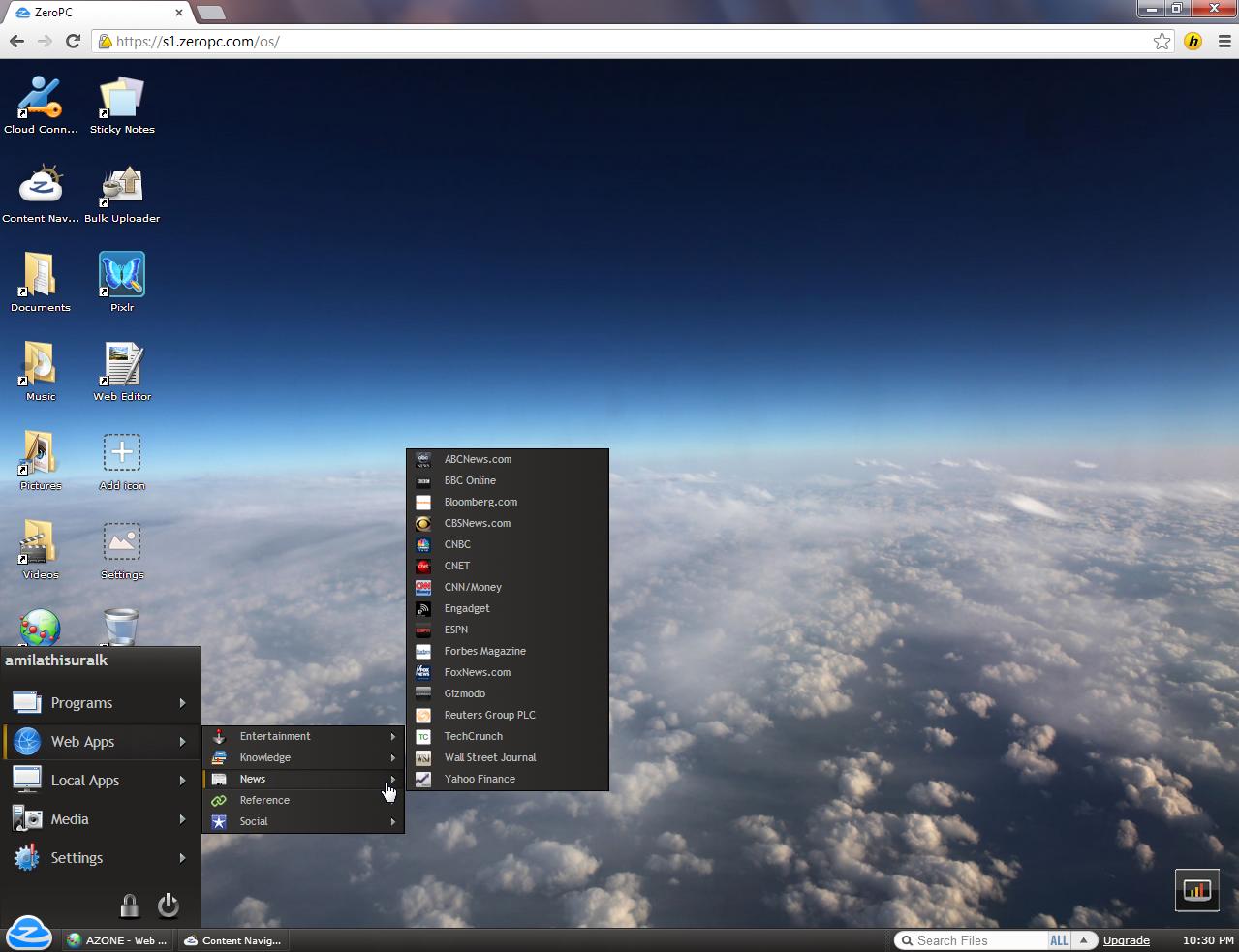This screenshot has height=952, width=1239.
Task: Open Gizmodo web app
Action: [x=508, y=693]
